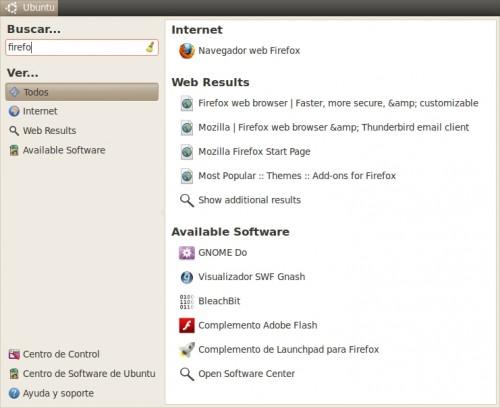
Task: Clear search with the broom icon
Action: click(x=150, y=47)
